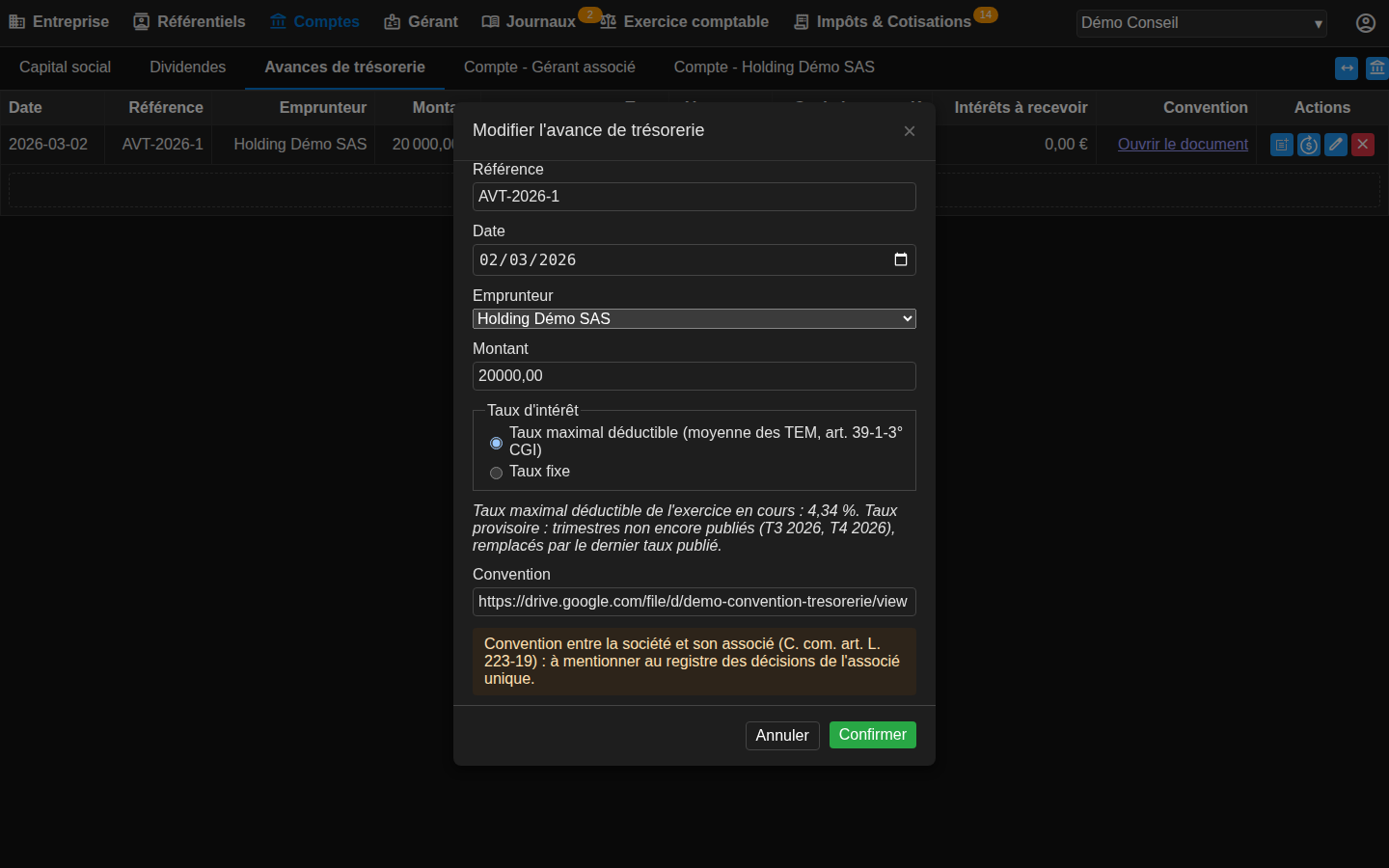Click the user account icon in the header
Screen dimensions: 1389x868
tap(1366, 23)
